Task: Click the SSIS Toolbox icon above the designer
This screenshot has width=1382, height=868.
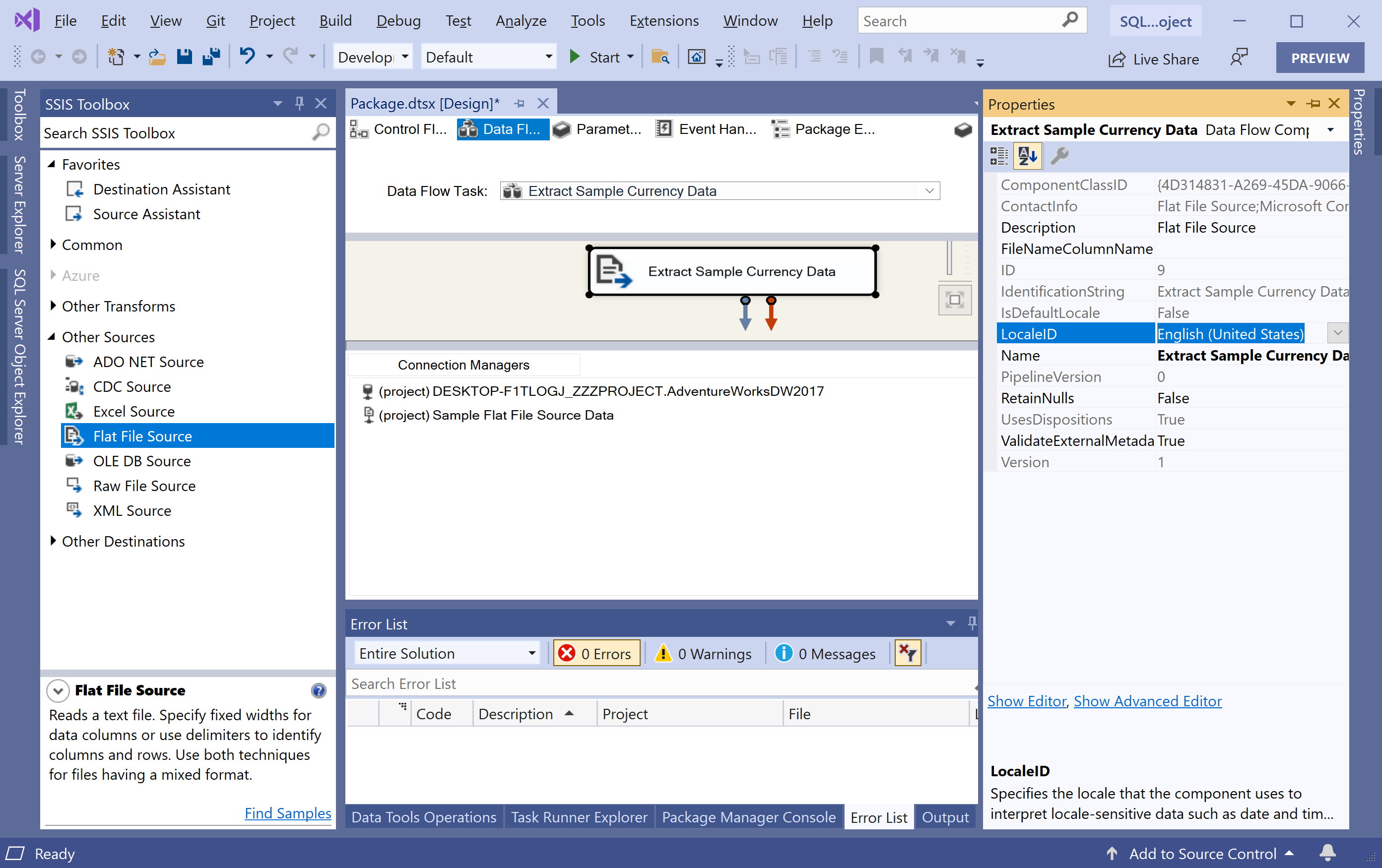Action: click(x=963, y=129)
